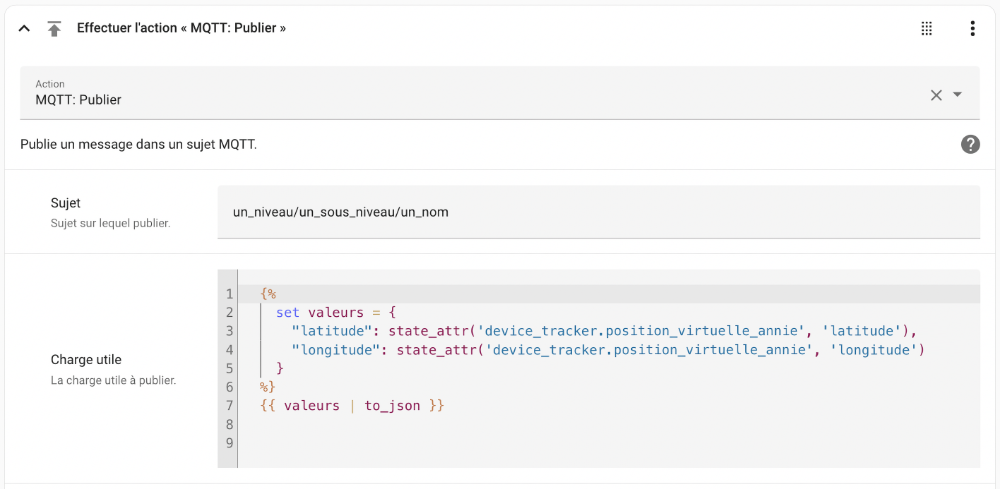Click the Action combo box value MQTT: Publier
This screenshot has height=489, width=1000.
click(78, 100)
